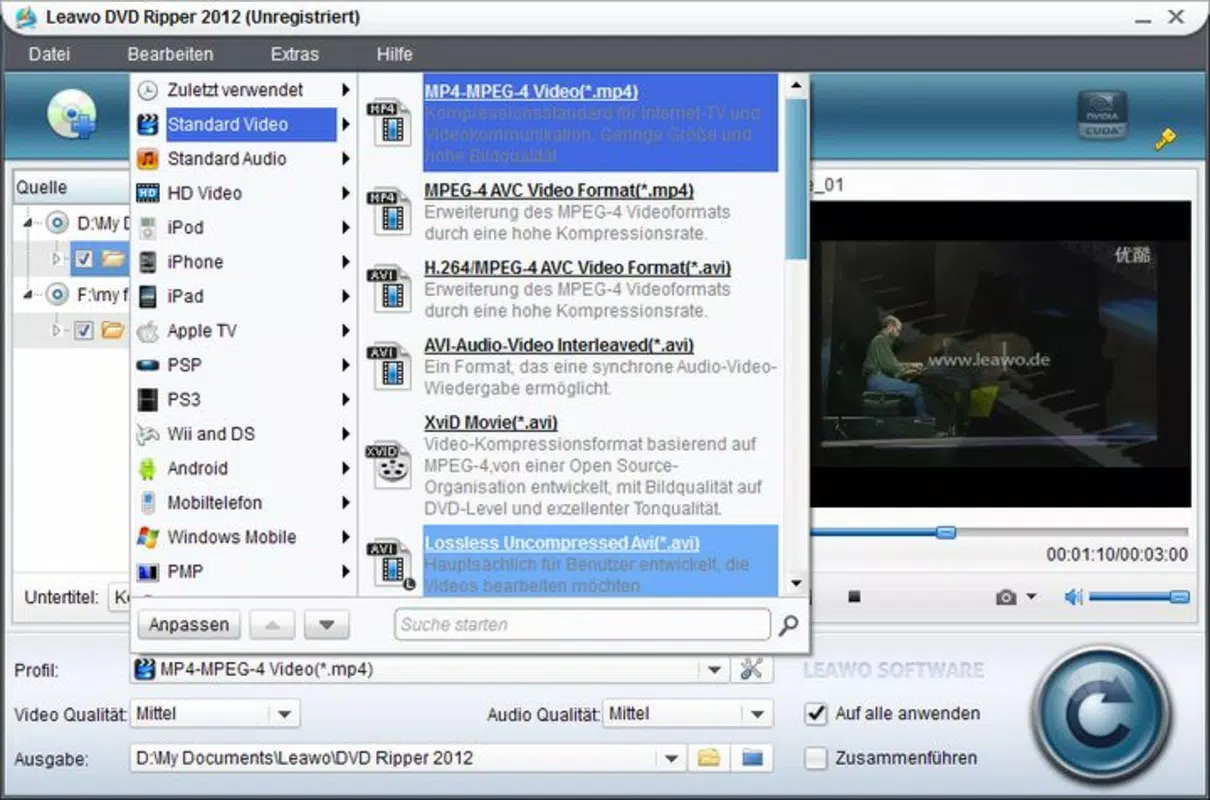
Task: Open the Ausgabe path dropdown arrow
Action: [x=672, y=758]
